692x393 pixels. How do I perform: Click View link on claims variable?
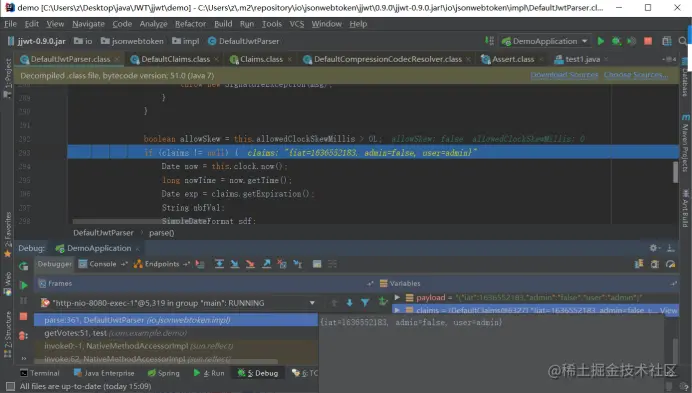coord(668,310)
